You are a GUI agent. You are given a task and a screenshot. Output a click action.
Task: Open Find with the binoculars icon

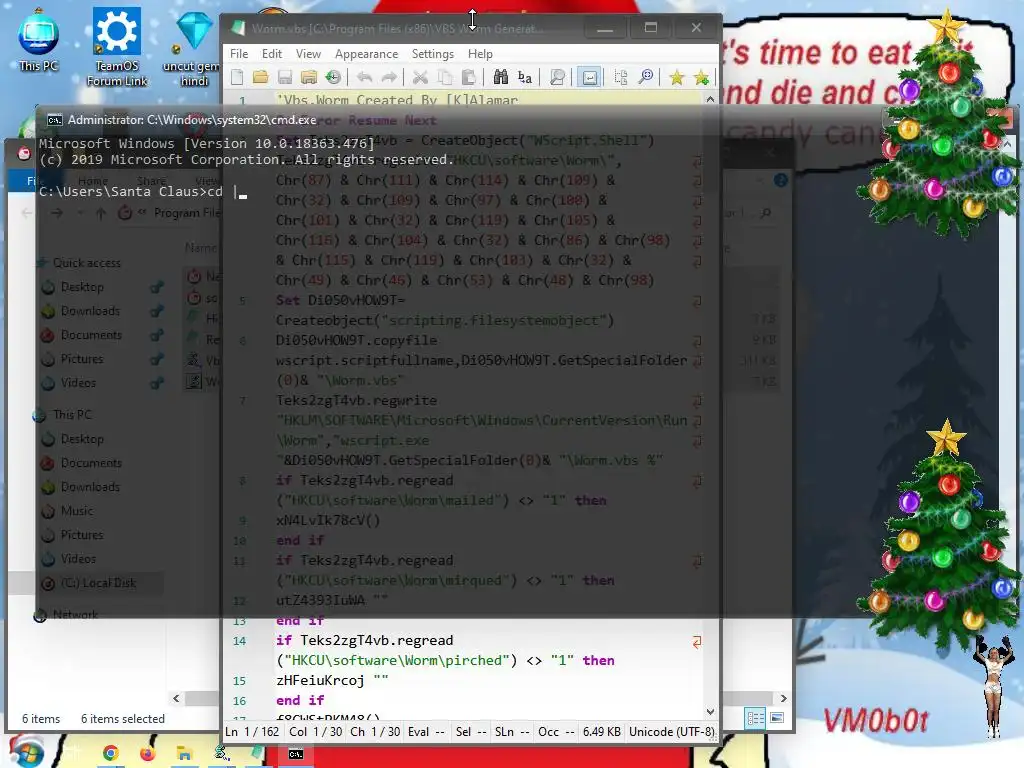click(500, 78)
